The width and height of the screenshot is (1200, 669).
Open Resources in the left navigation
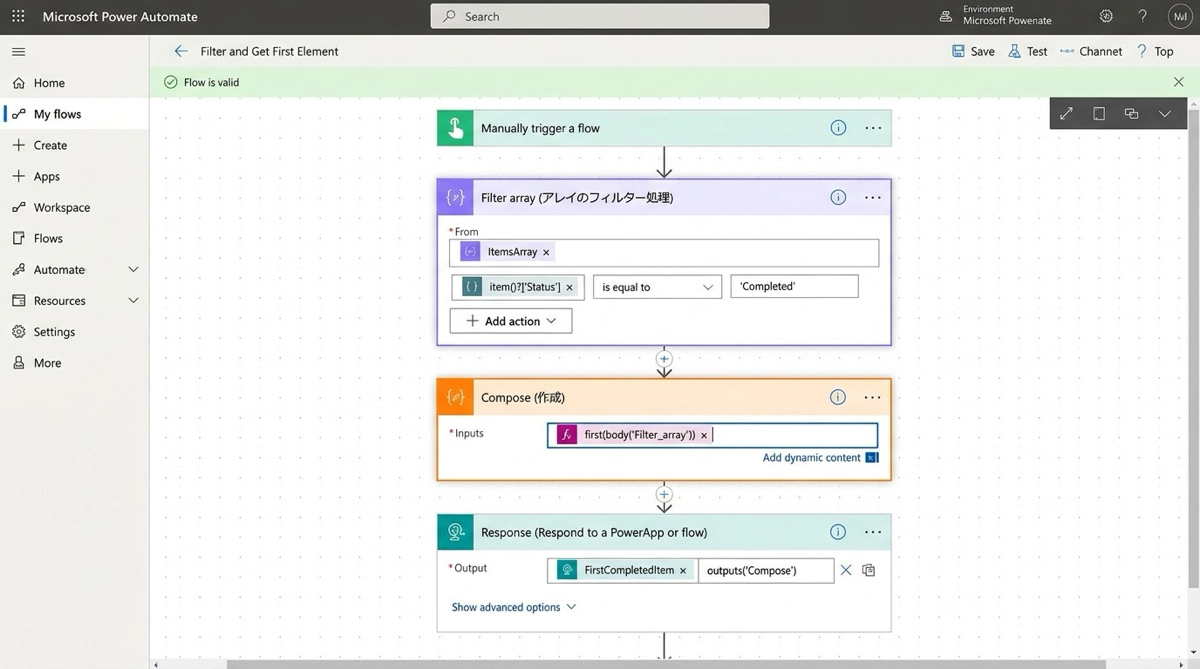(x=59, y=301)
